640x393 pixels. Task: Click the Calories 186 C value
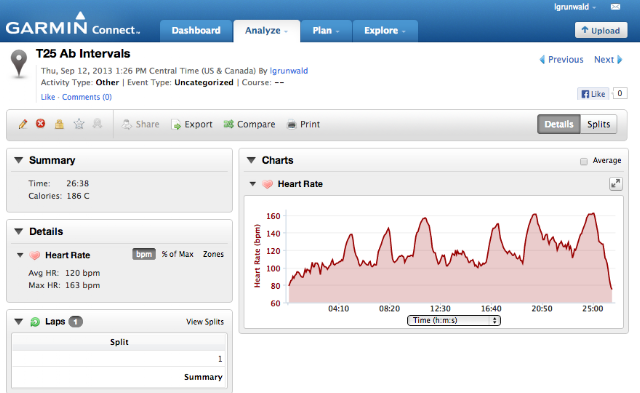coord(78,196)
